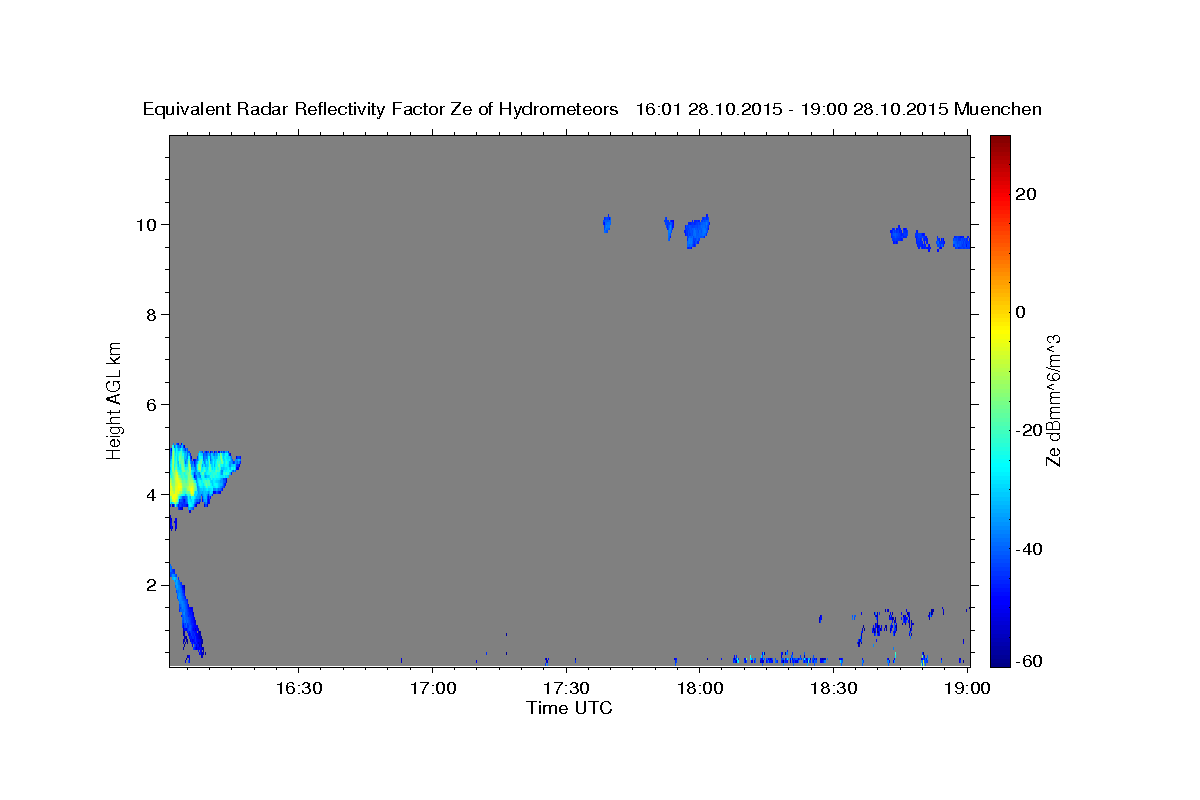Click the blue cloud echo near 18:00 at 10 km
This screenshot has width=1200, height=800.
pyautogui.click(x=697, y=232)
